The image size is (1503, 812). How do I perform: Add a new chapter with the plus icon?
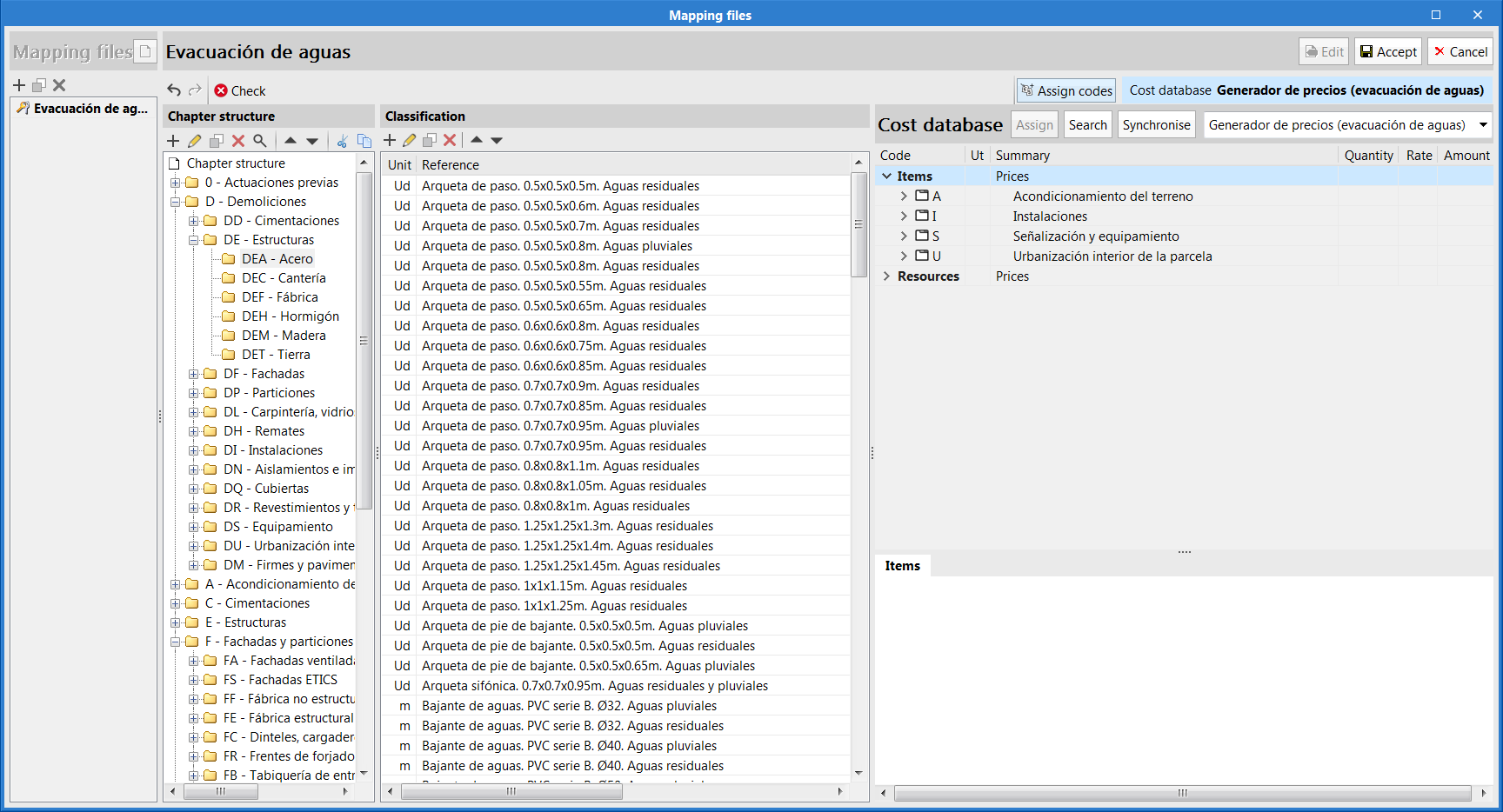174,140
